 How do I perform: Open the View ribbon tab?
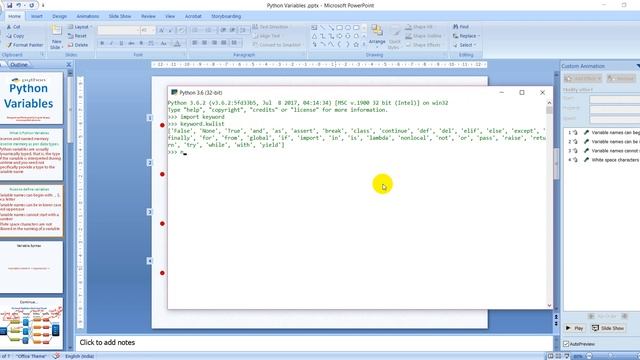click(170, 16)
